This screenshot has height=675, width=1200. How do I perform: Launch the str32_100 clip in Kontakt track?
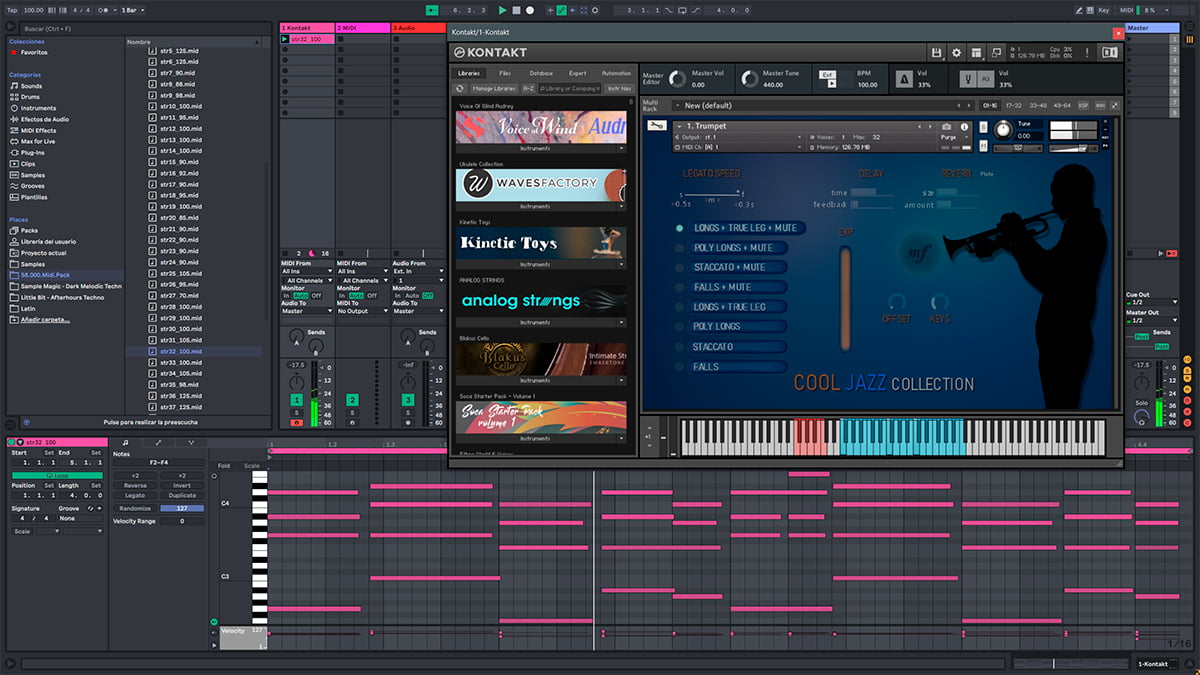285,39
